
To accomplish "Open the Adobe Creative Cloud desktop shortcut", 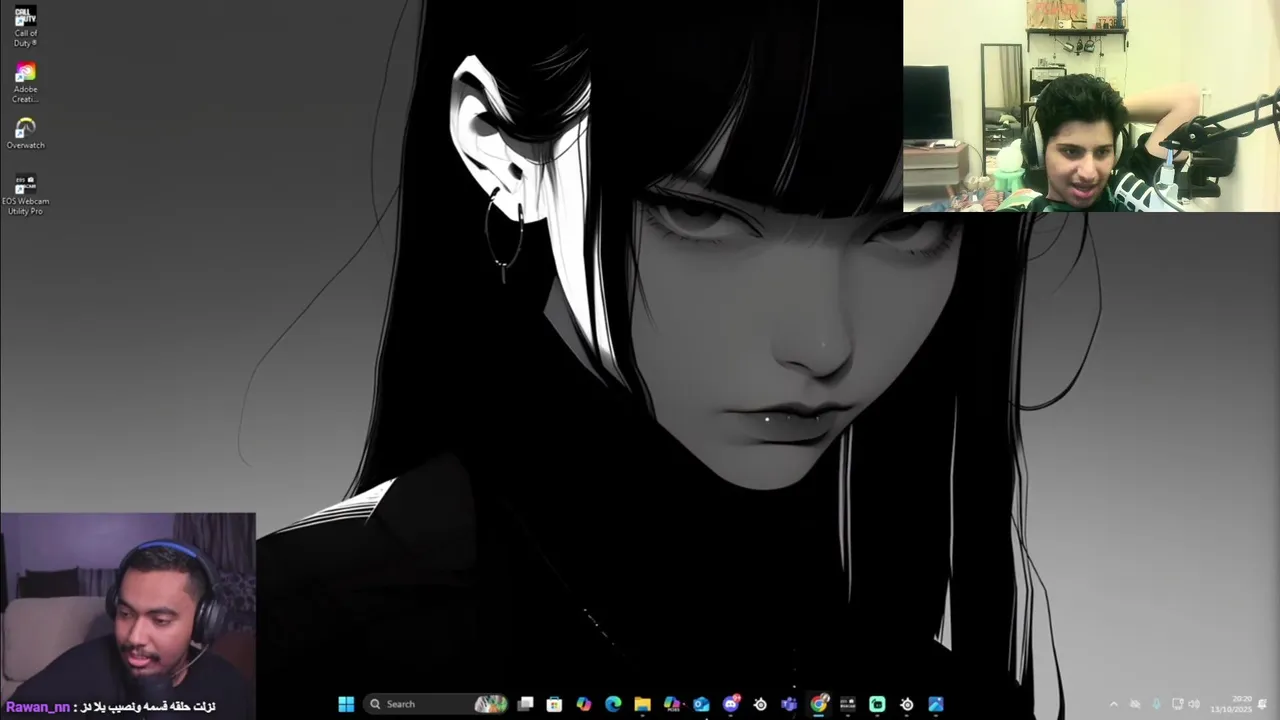I will click(x=25, y=83).
